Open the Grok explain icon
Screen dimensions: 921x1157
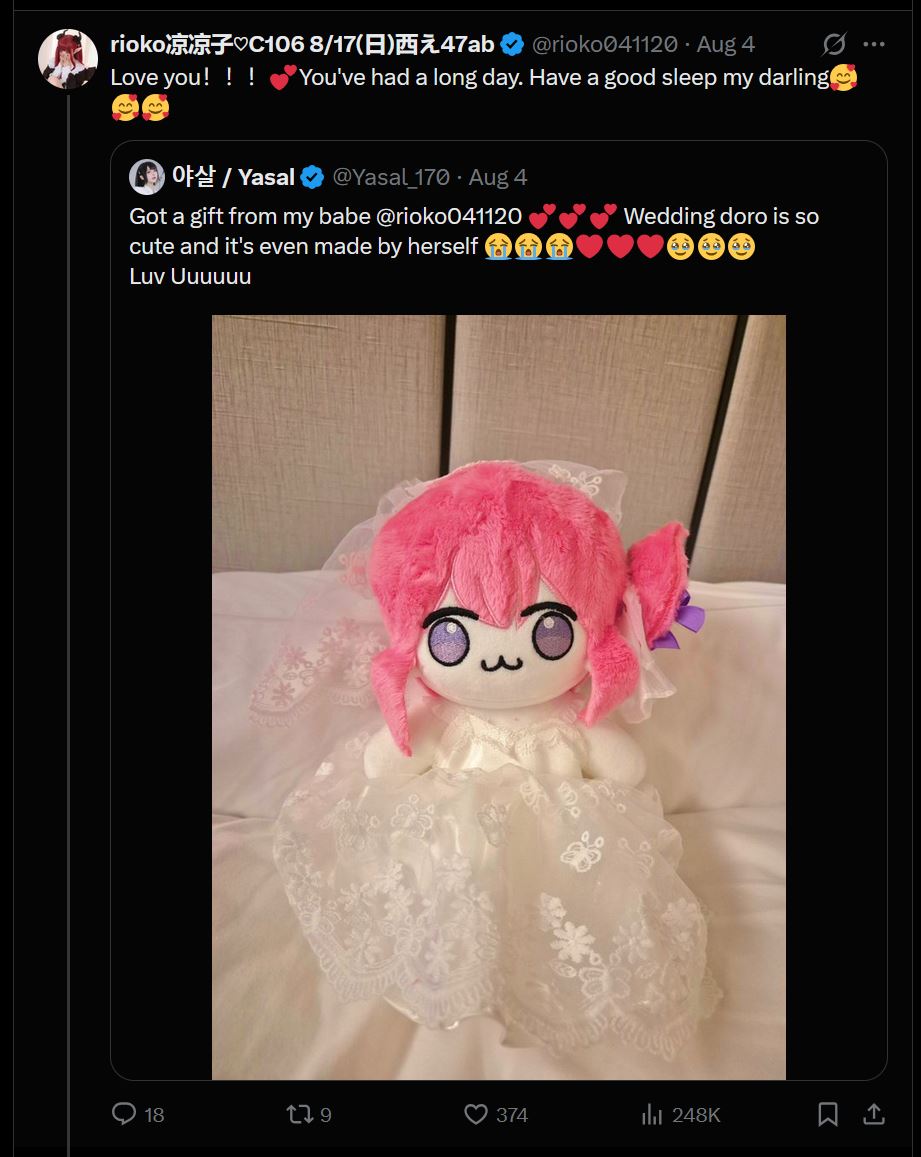pyautogui.click(x=834, y=44)
